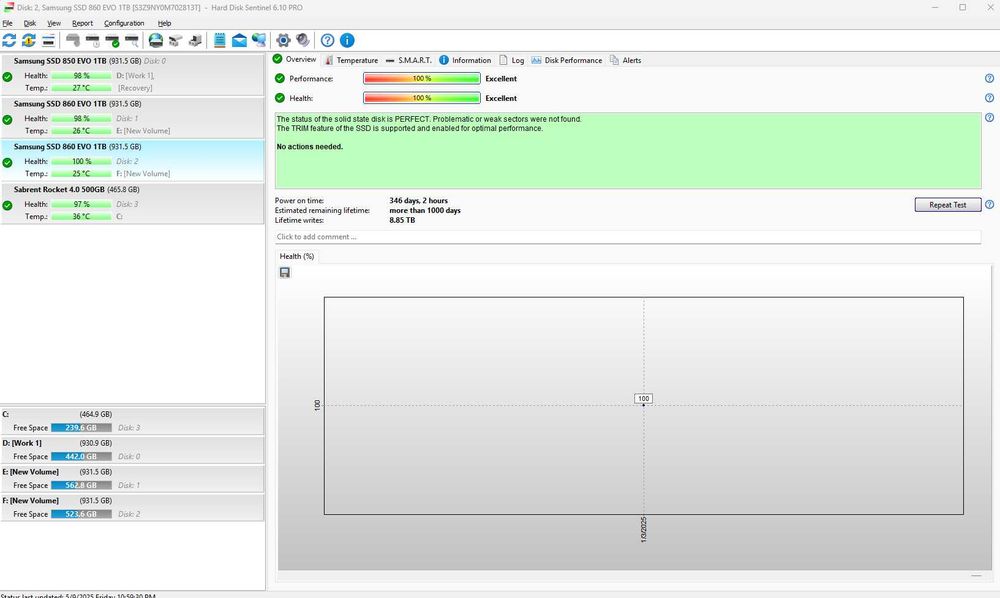Click the '346 days, 2 hours' value
Screen dimensions: 1000x598
click(418, 200)
